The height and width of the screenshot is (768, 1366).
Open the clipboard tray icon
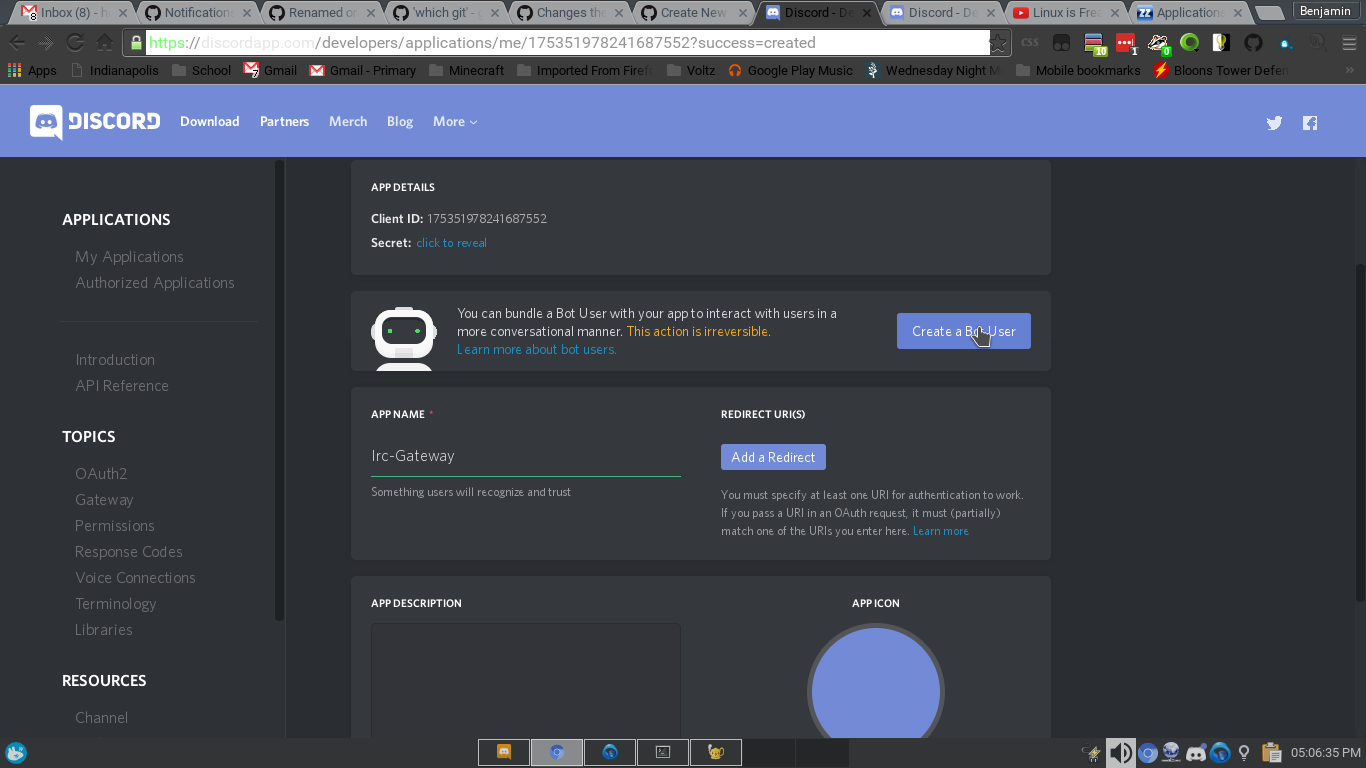point(1271,752)
